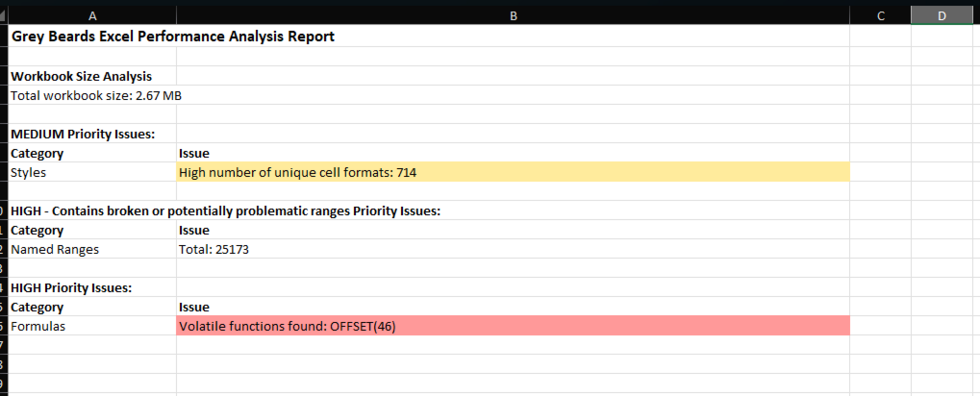This screenshot has height=396, width=980.
Task: Click 'Category' header above Named Ranges
Action: [x=92, y=230]
